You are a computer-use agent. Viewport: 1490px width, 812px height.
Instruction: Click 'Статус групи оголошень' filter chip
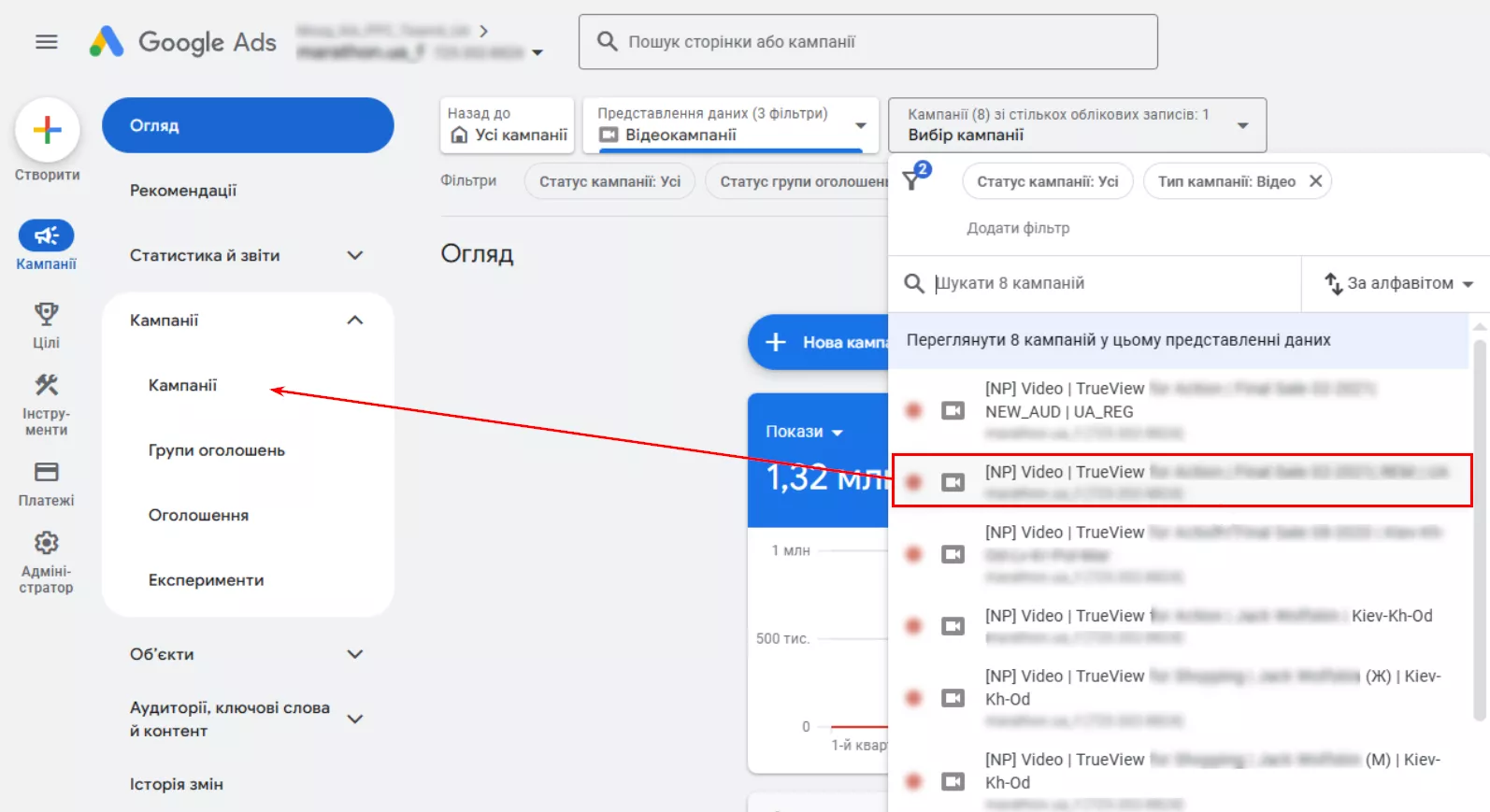pyautogui.click(x=797, y=181)
